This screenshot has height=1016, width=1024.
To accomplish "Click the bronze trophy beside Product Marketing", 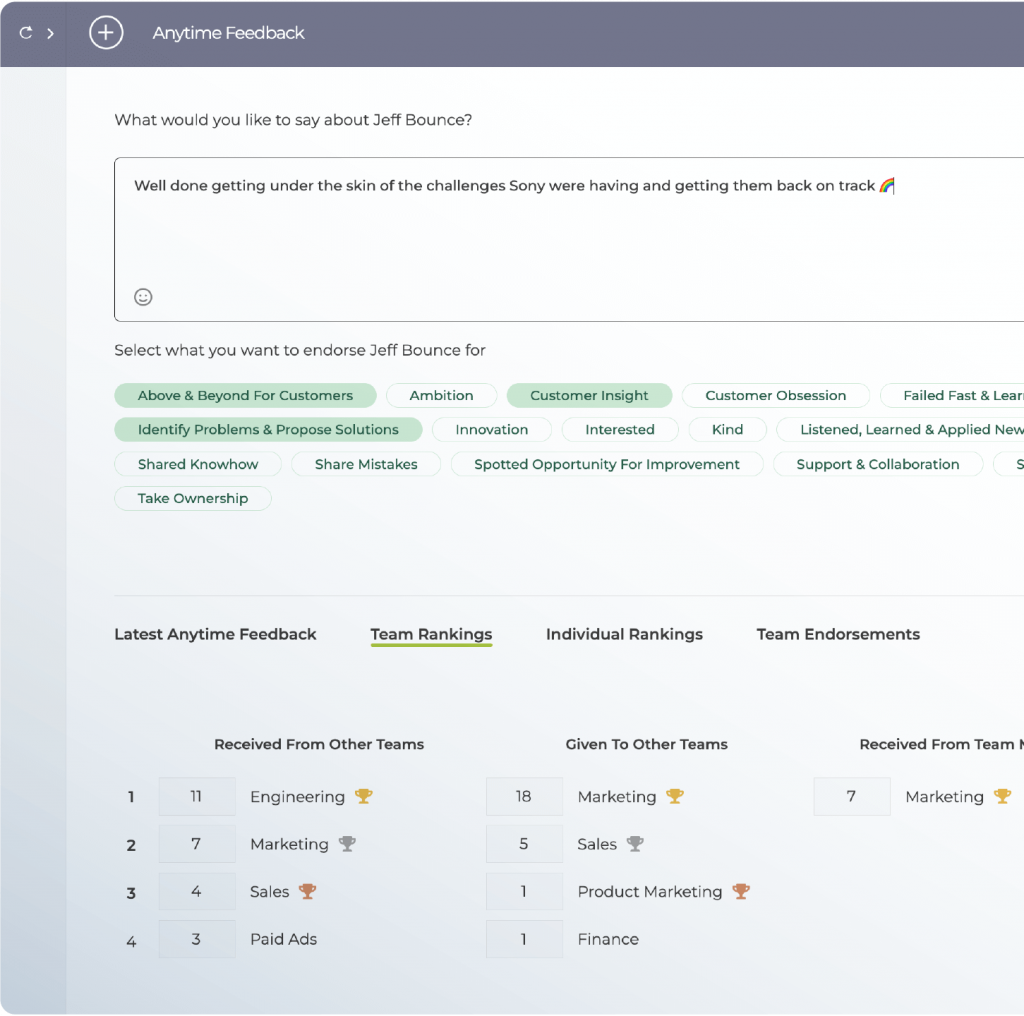I will [741, 891].
